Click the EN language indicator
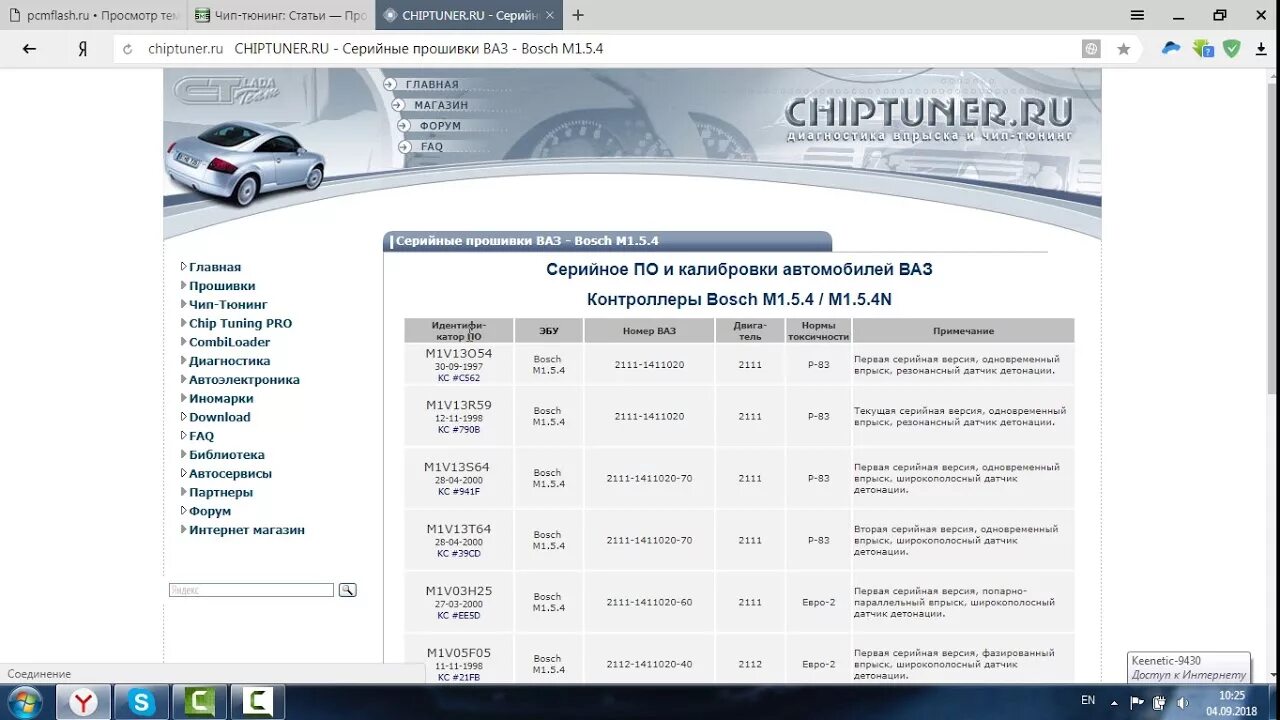The image size is (1280, 720). coord(1088,701)
